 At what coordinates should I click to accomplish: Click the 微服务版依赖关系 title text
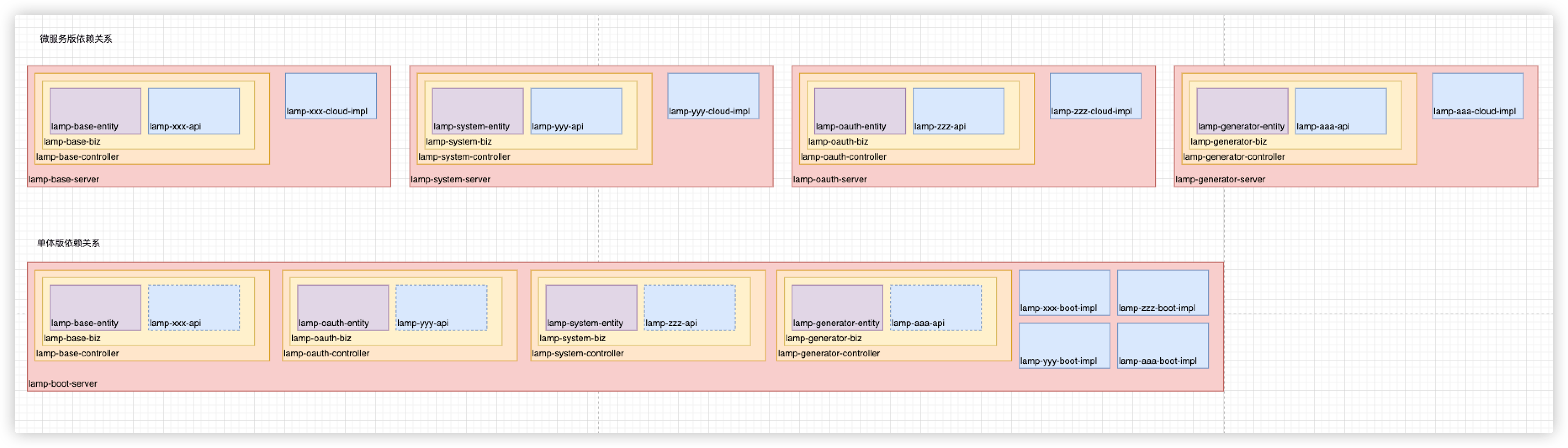(x=76, y=39)
